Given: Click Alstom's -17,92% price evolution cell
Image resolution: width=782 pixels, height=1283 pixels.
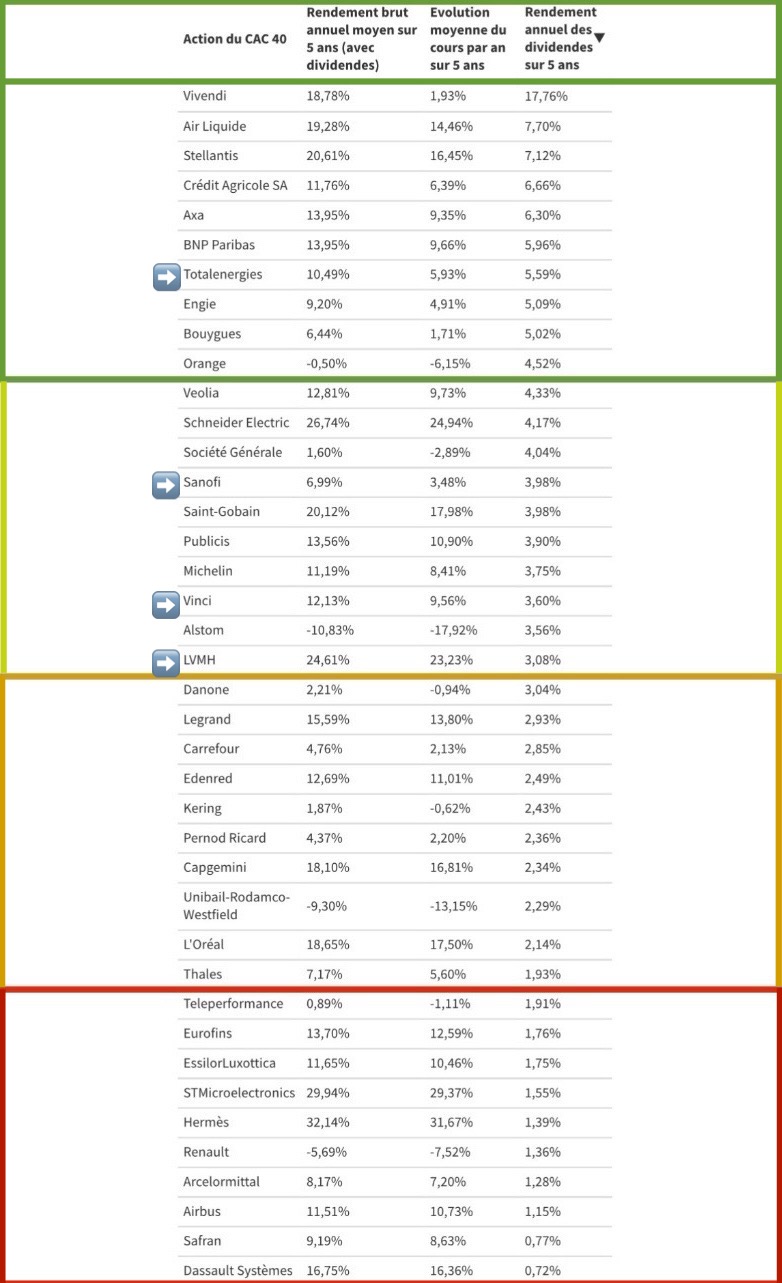Looking at the screenshot, I should coord(453,631).
